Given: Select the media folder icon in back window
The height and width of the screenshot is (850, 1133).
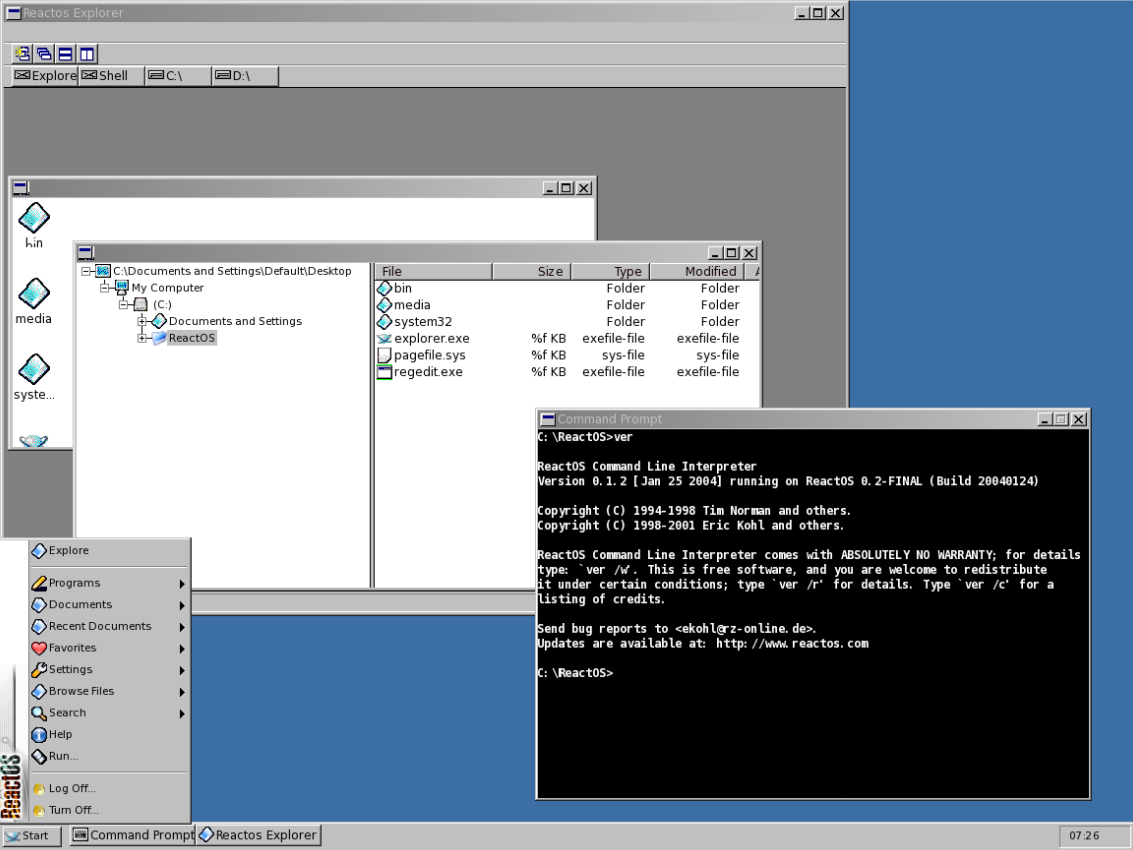Looking at the screenshot, I should [x=34, y=294].
